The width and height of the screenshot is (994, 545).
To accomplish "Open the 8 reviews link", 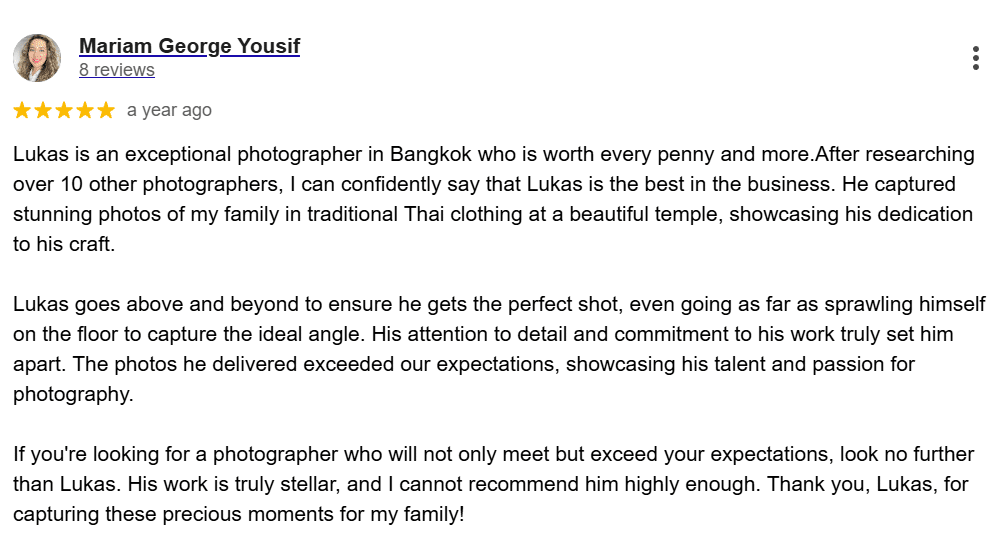I will coord(117,70).
